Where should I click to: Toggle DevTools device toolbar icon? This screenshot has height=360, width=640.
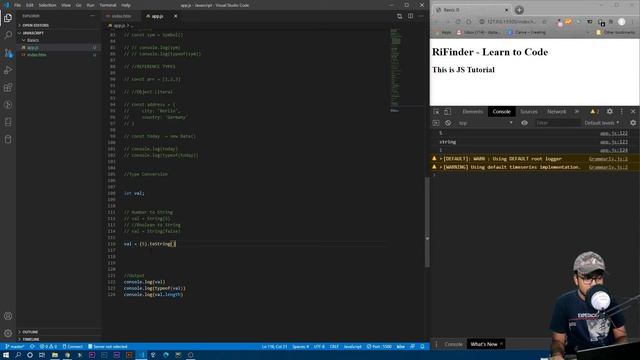click(x=447, y=111)
